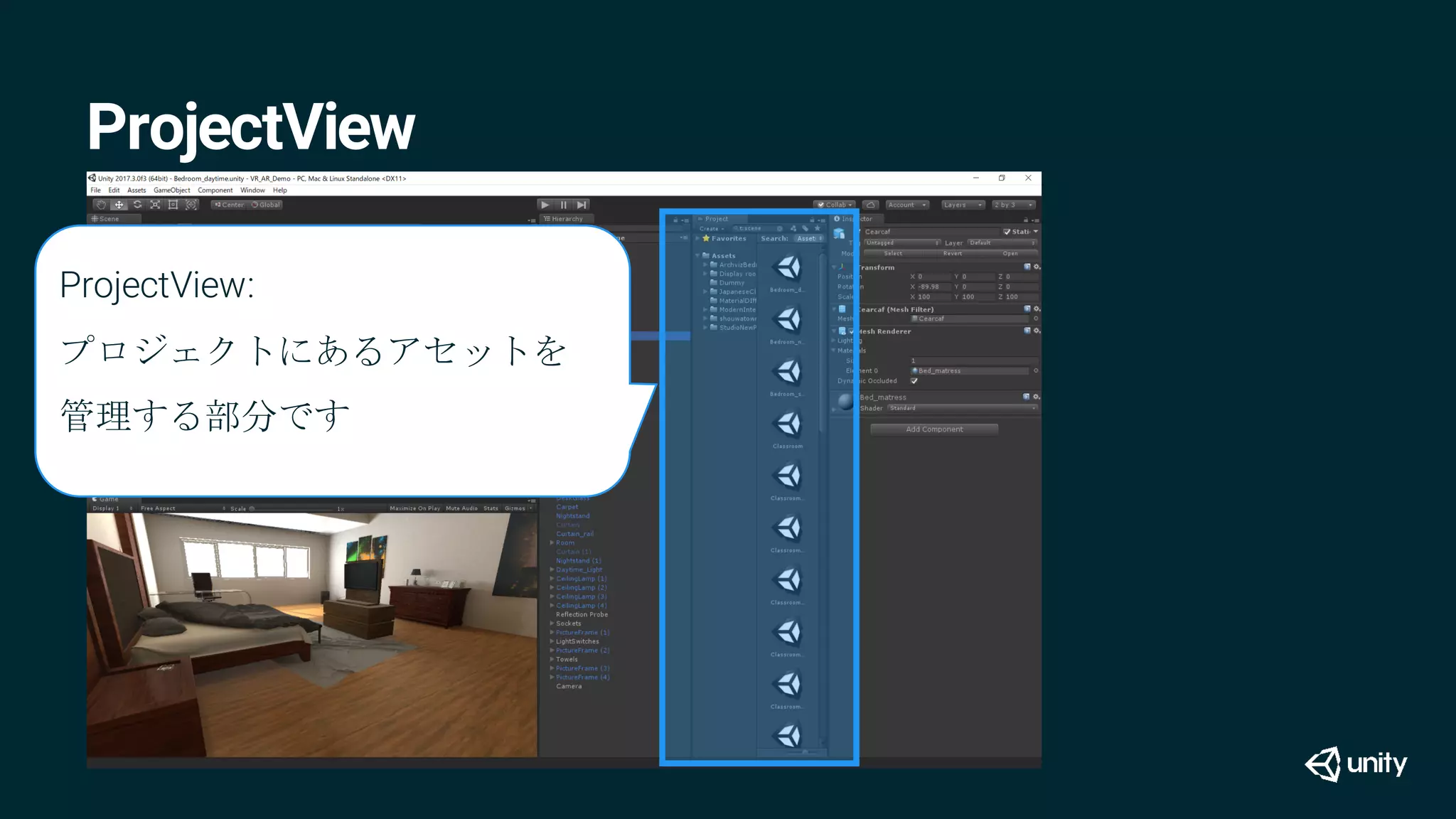Click the prefab Revert button
Viewport: 1456px width, 819px height.
tap(952, 254)
